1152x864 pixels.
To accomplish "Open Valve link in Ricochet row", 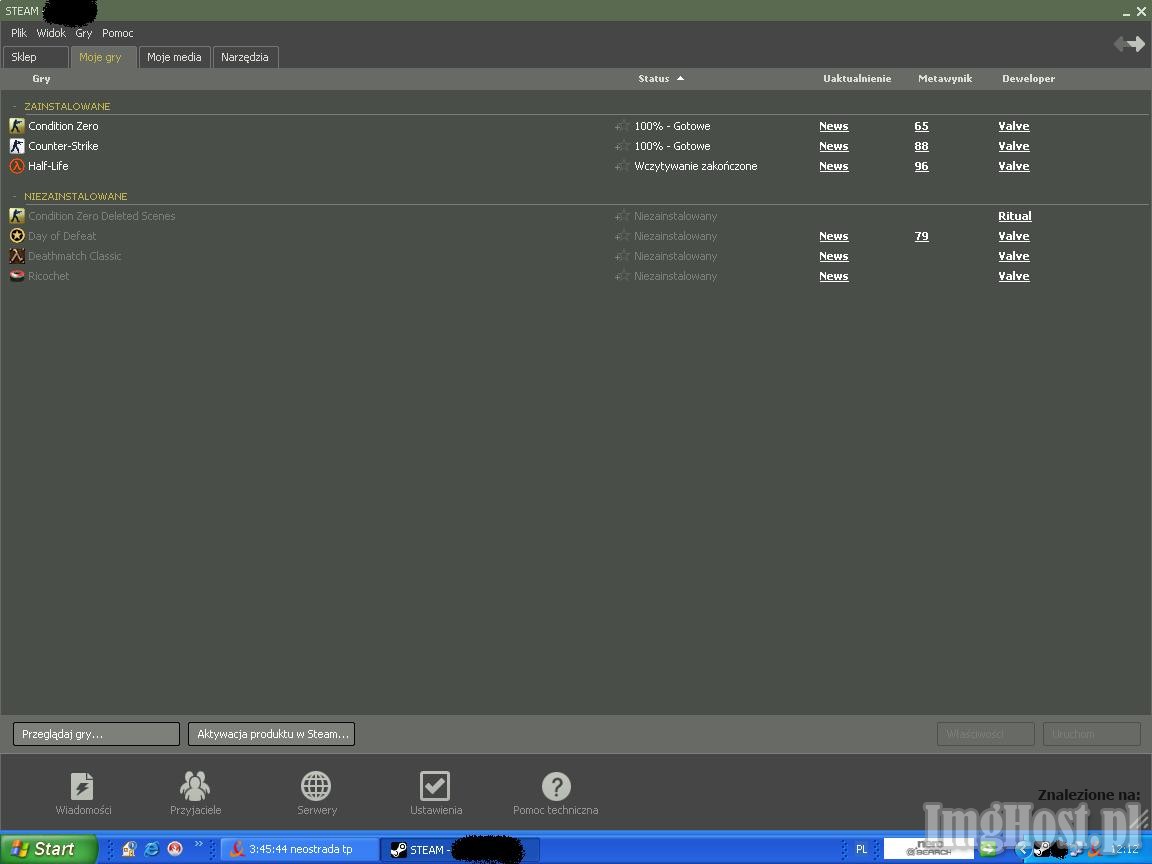I will pos(1013,276).
